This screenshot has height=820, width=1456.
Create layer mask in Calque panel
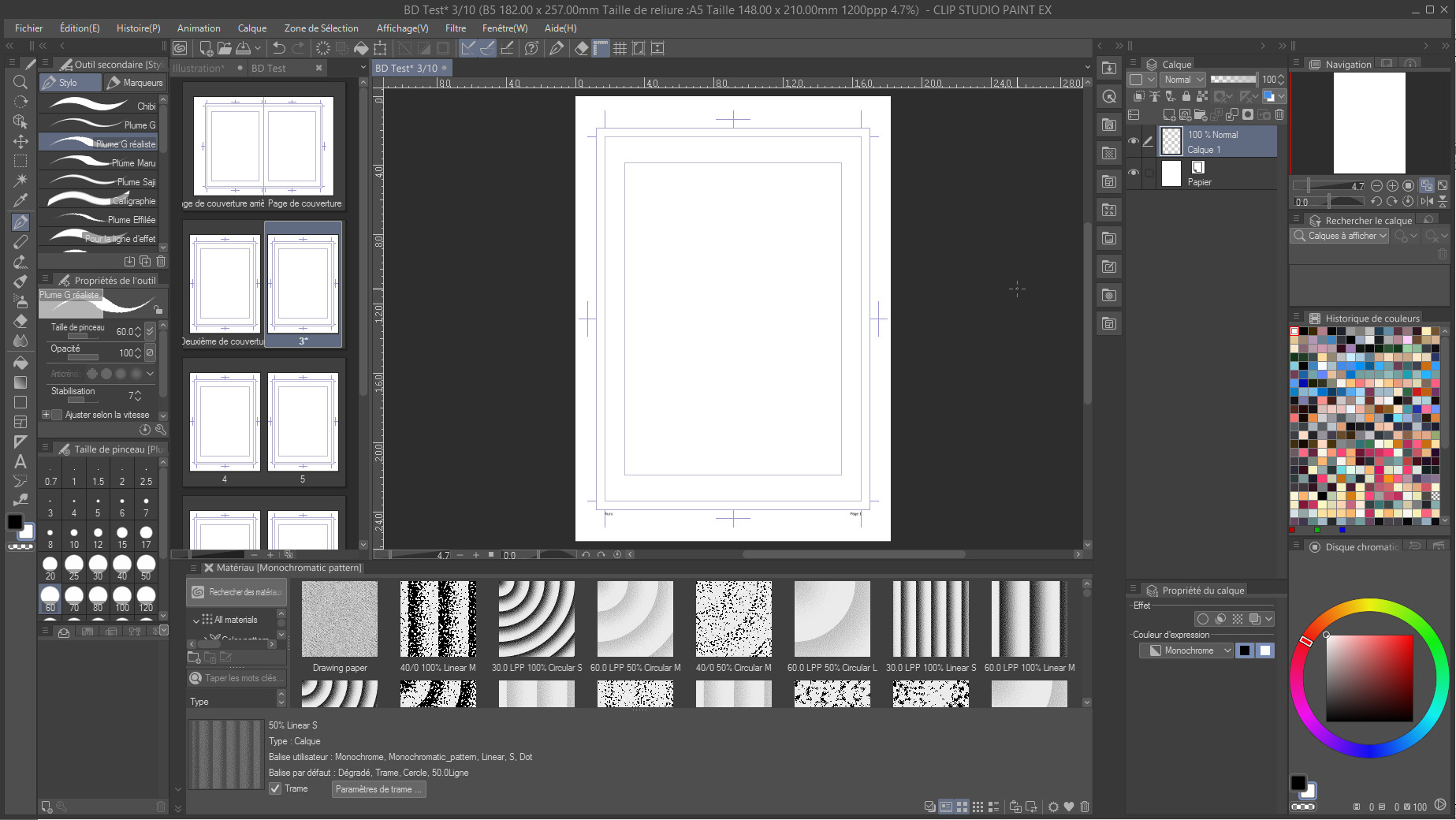pos(1248,115)
